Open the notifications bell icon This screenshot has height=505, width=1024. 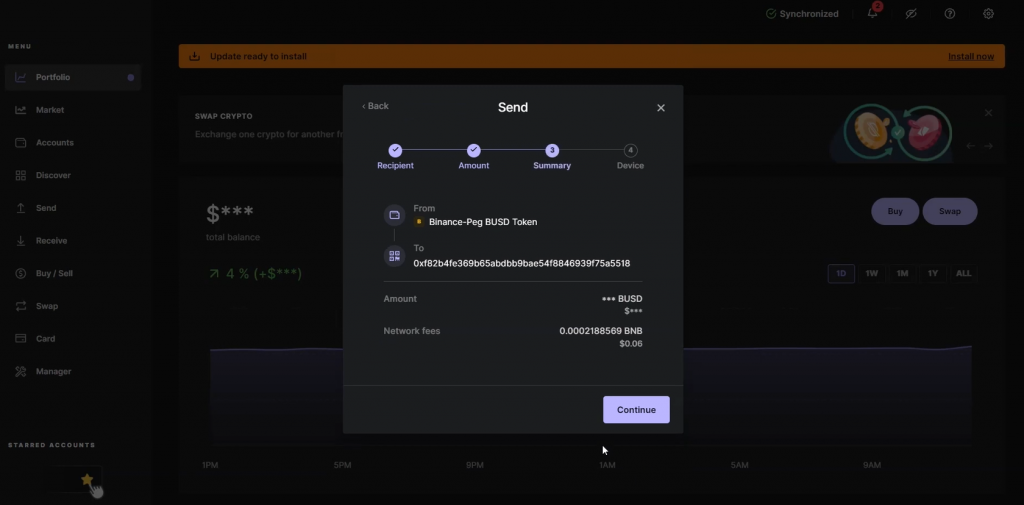[872, 13]
